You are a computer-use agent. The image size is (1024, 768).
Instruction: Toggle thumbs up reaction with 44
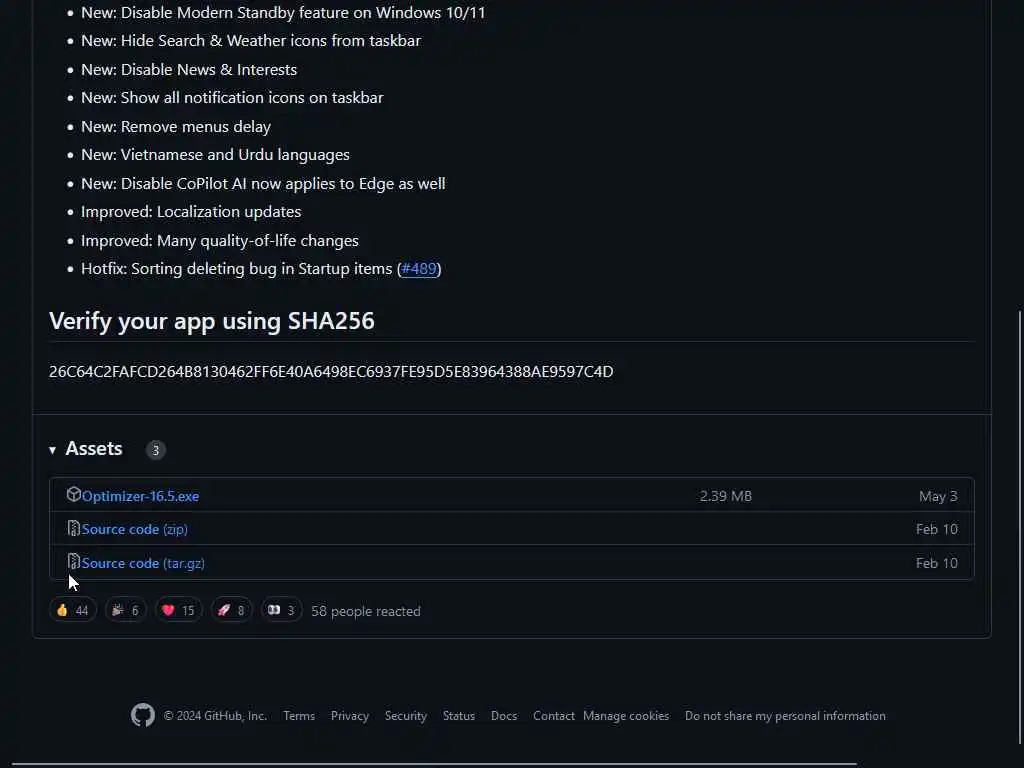(x=72, y=611)
